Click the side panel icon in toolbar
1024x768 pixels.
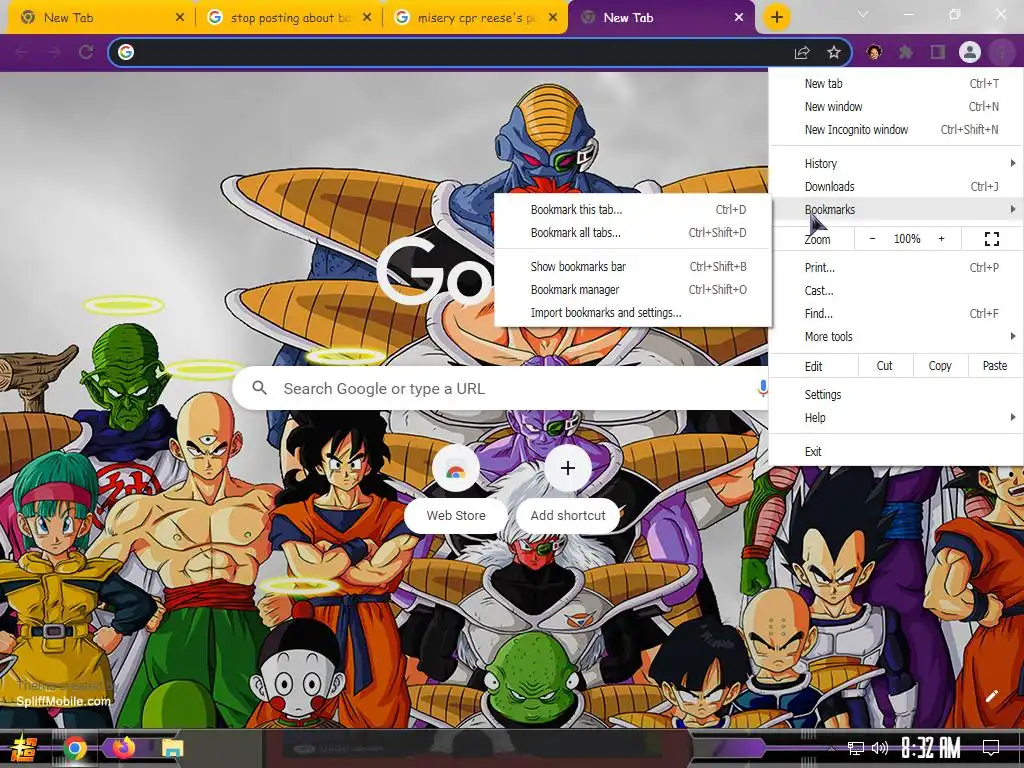(x=938, y=52)
